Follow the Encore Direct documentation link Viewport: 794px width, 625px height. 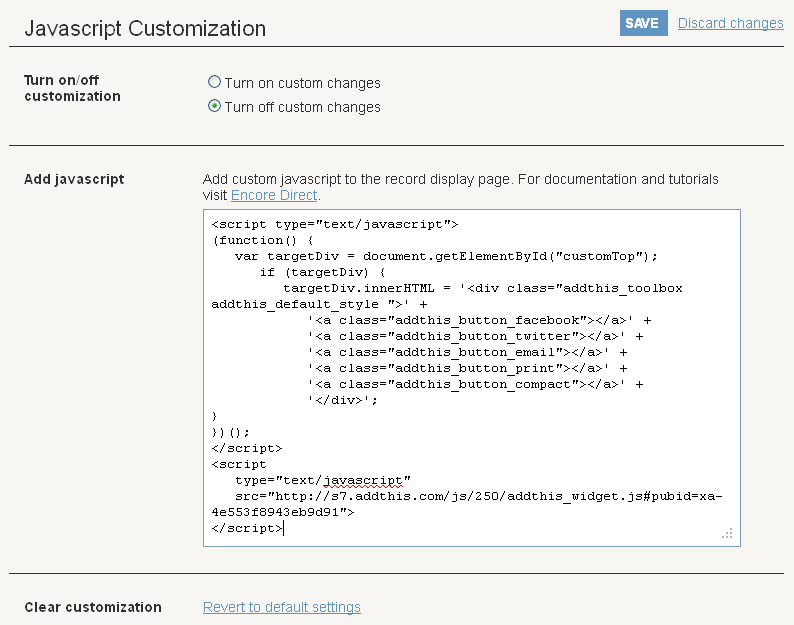click(x=274, y=196)
